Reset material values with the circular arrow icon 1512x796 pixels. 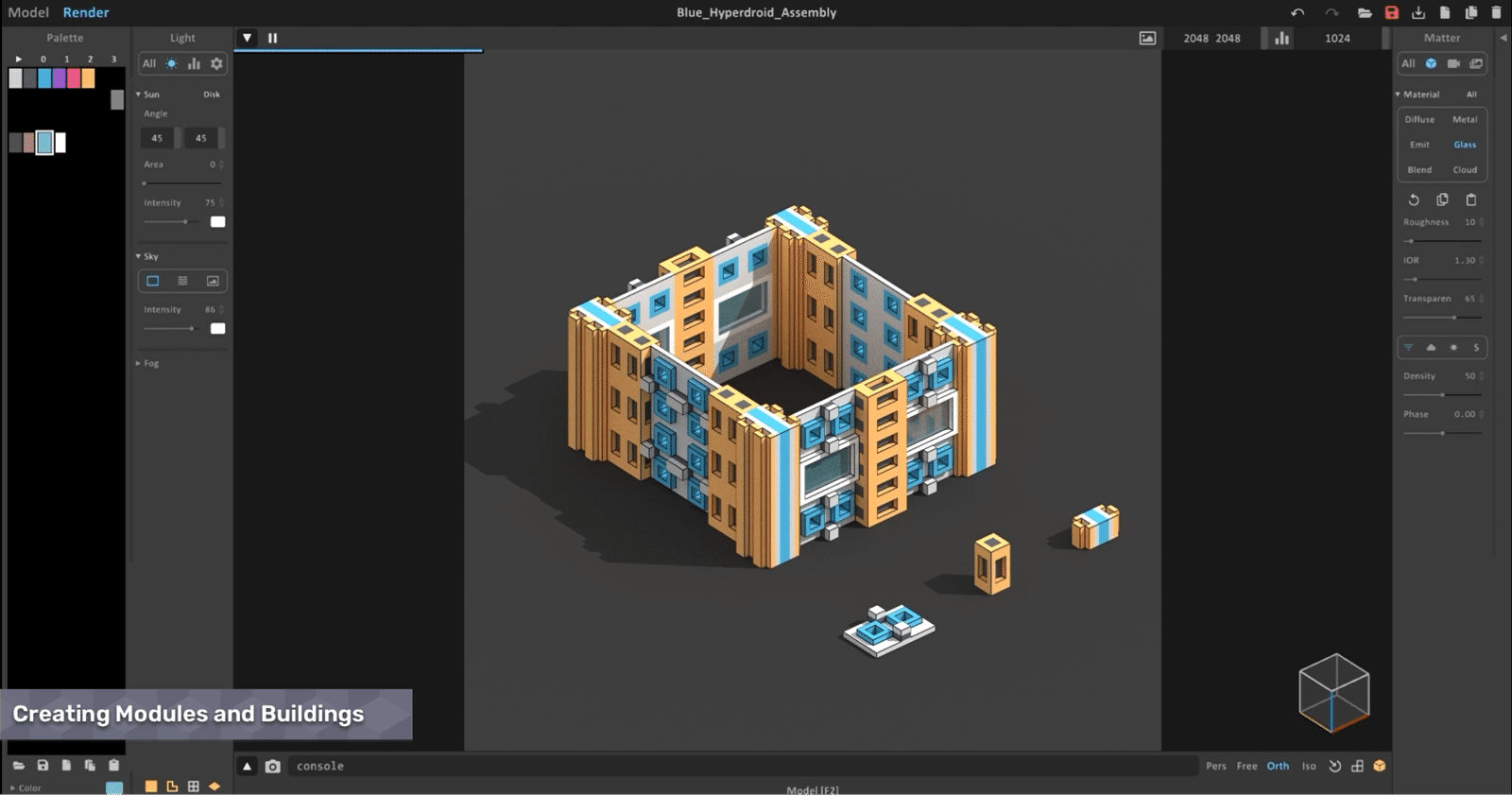1414,199
